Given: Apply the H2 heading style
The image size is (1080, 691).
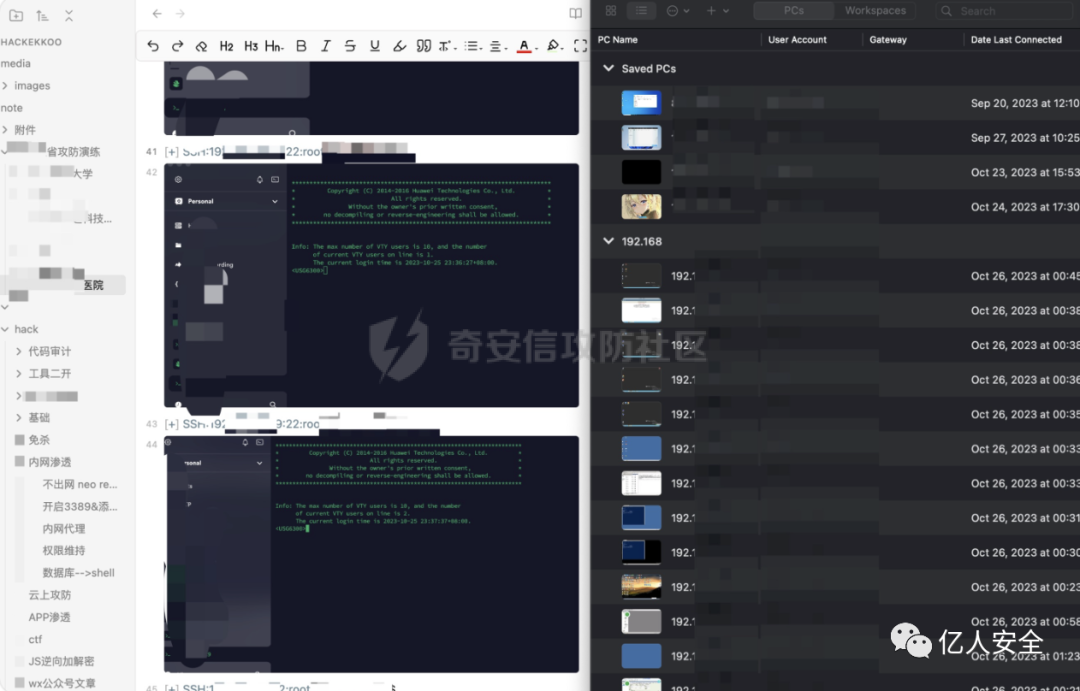Looking at the screenshot, I should (x=226, y=46).
